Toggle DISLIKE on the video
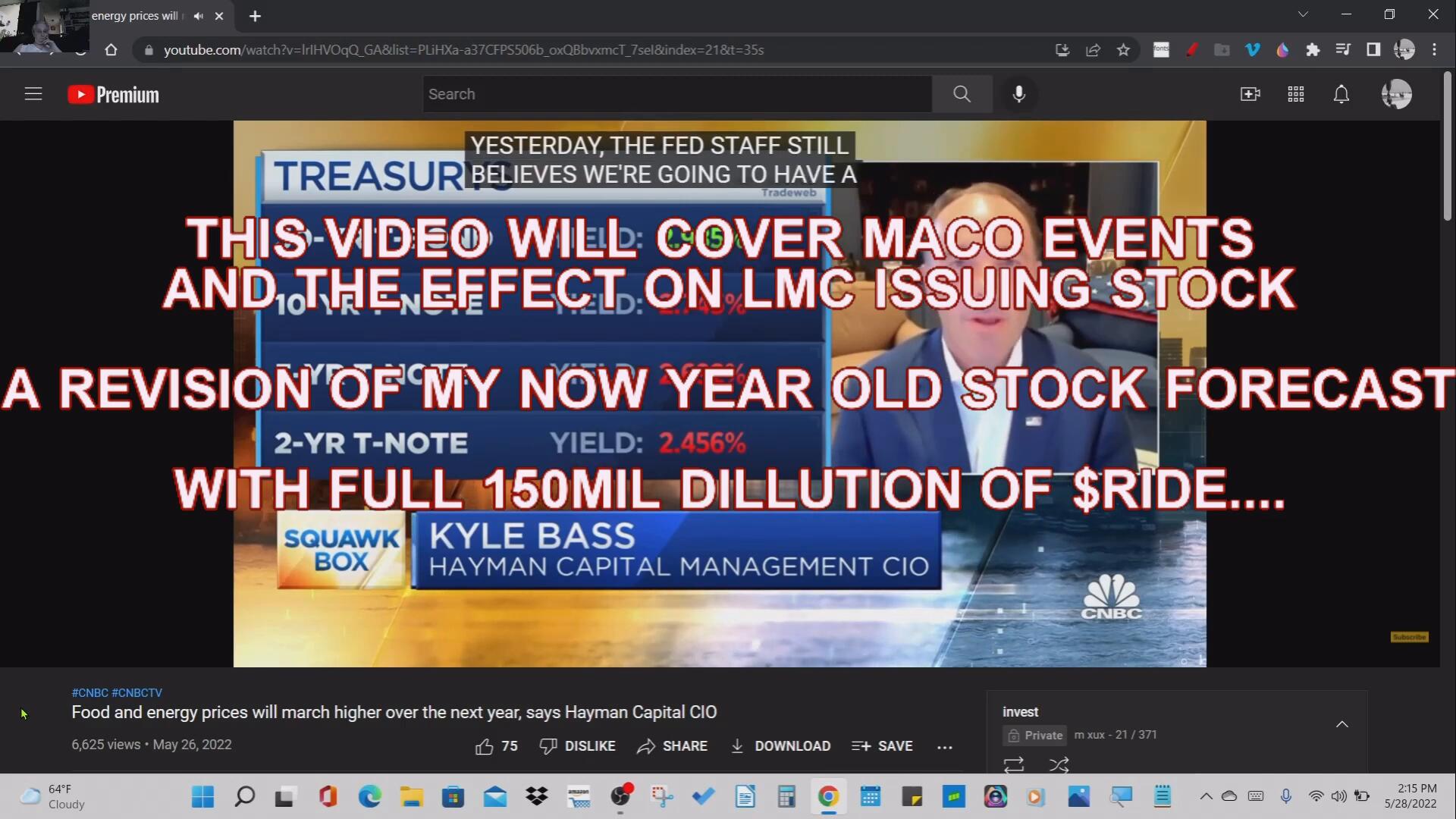Image resolution: width=1456 pixels, height=819 pixels. (x=578, y=746)
